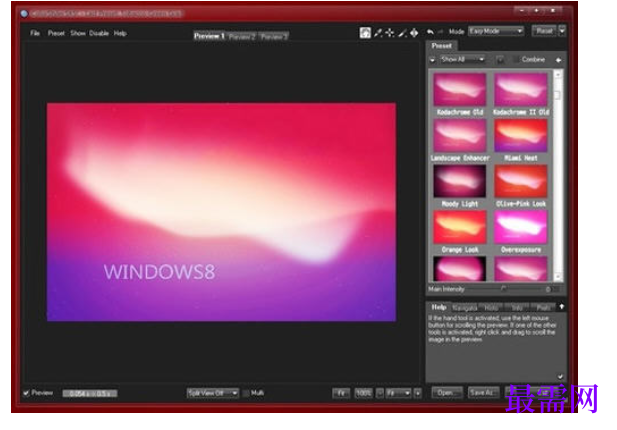The width and height of the screenshot is (617, 430).
Task: Switch to the Preview 3 tab
Action: [274, 37]
